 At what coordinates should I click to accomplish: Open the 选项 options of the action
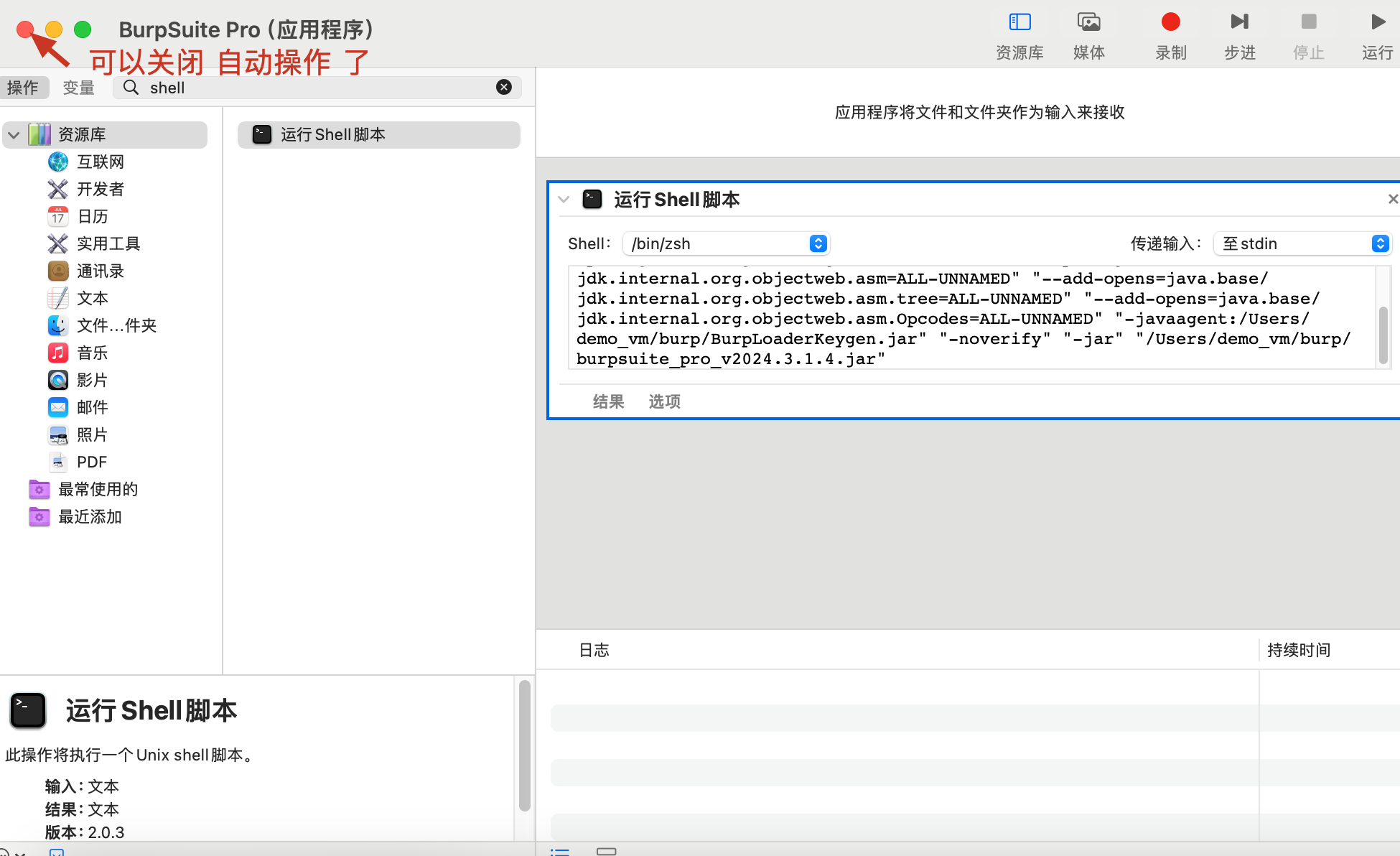[x=664, y=402]
